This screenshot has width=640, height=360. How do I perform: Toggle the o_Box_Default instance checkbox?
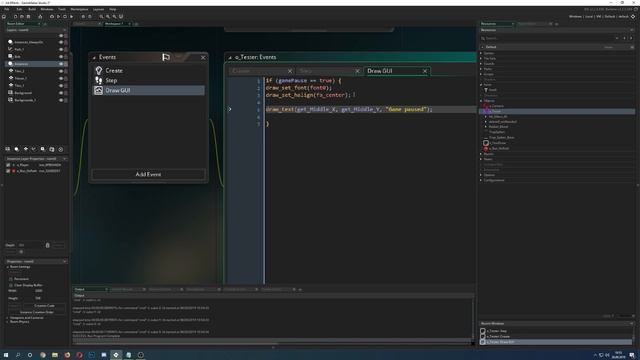point(8,171)
